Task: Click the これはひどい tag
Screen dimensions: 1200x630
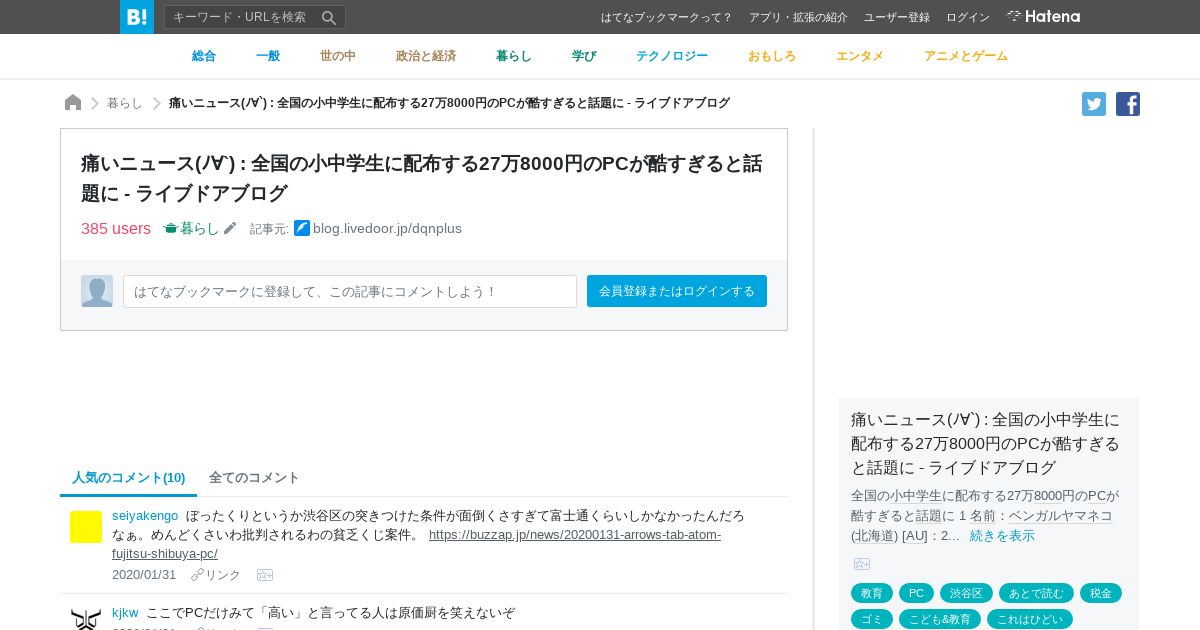Action: tap(1030, 619)
